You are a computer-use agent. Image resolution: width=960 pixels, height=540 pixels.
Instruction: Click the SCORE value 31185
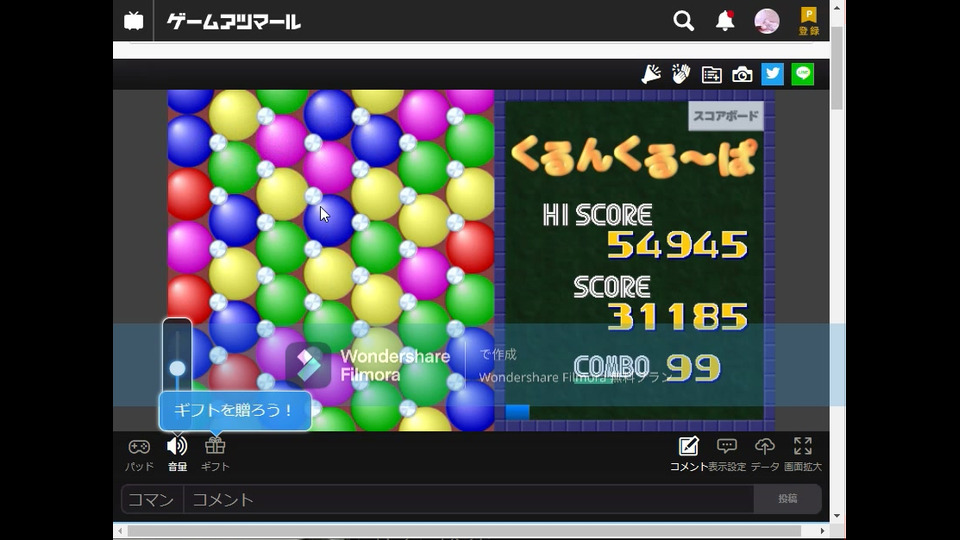[677, 317]
